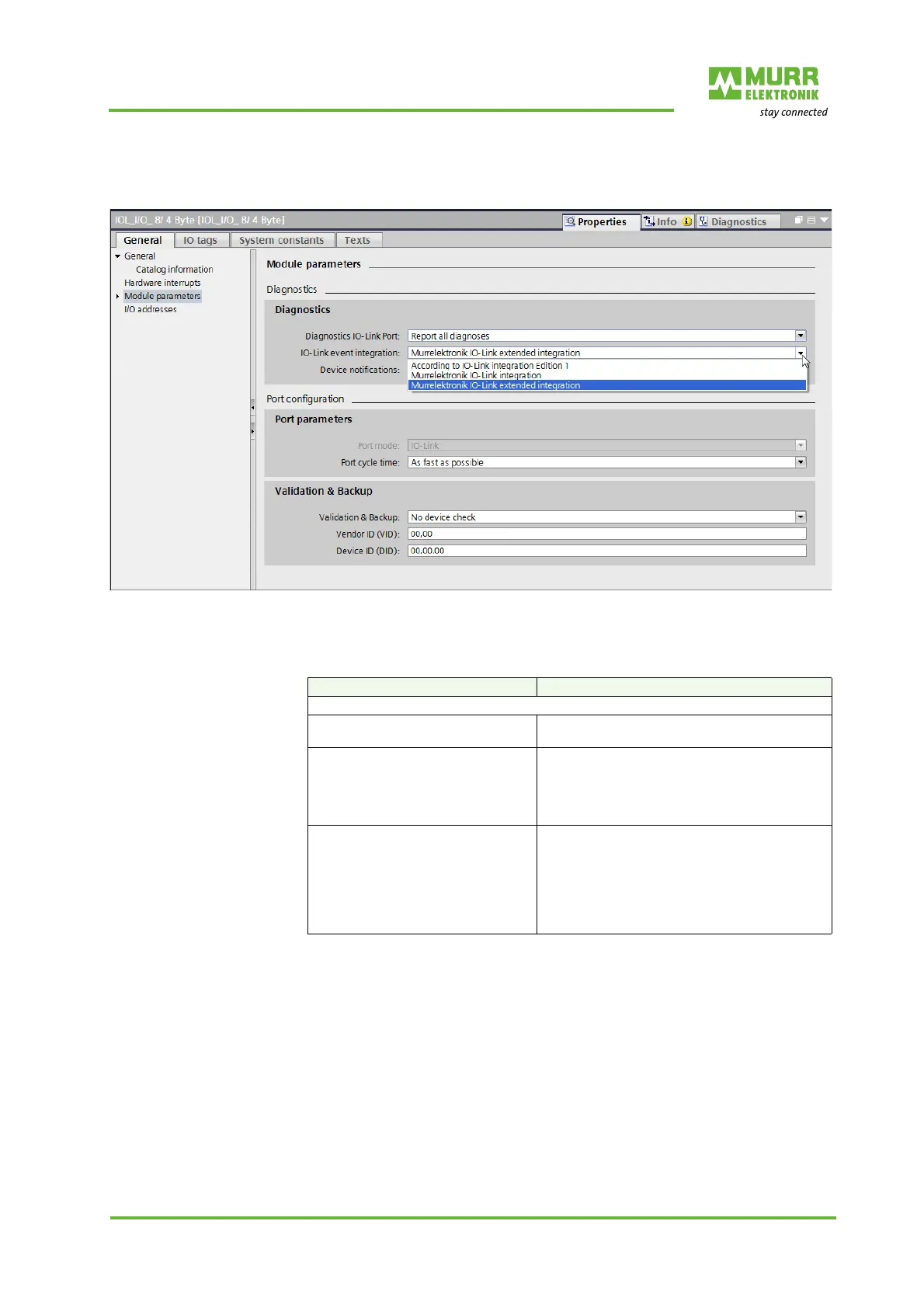Viewport: 924px width, 1308px height.
Task: Click the float window icon in header
Action: (798, 221)
